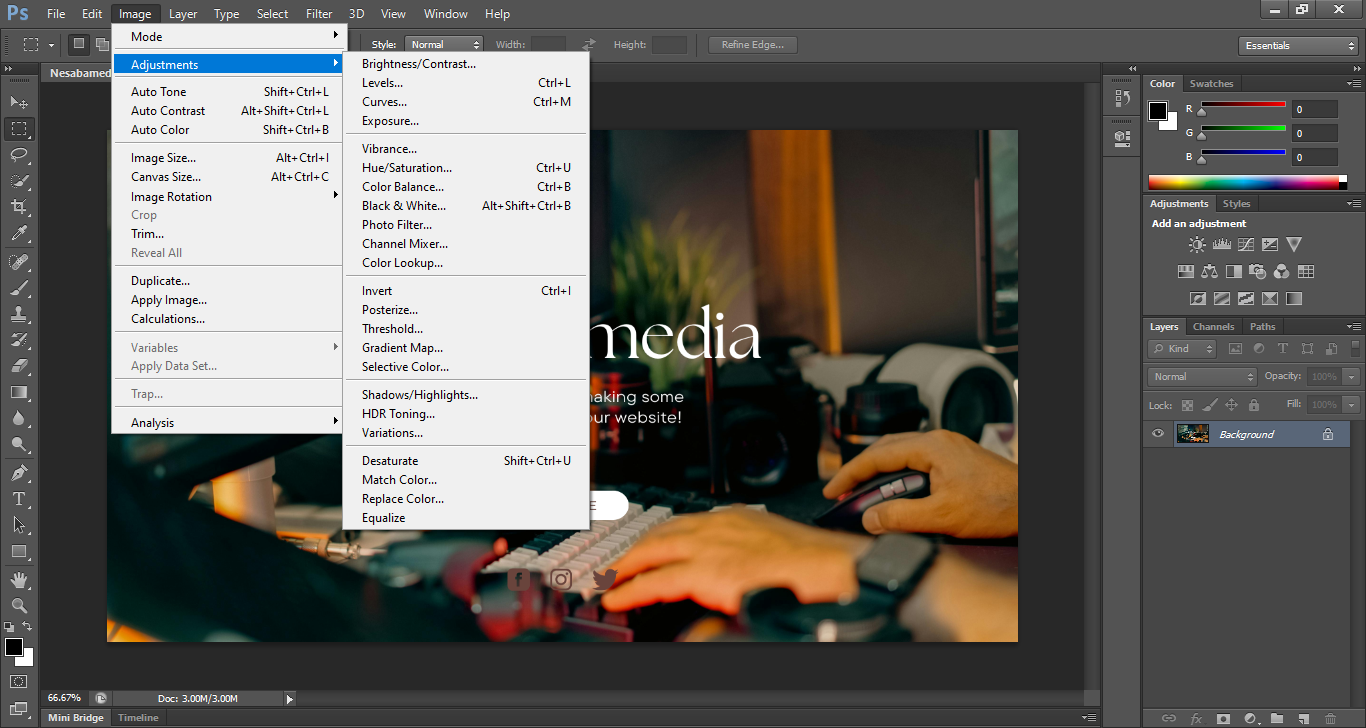Add a Color Balance adjustment via scales icon
The image size is (1366, 728).
(1209, 271)
